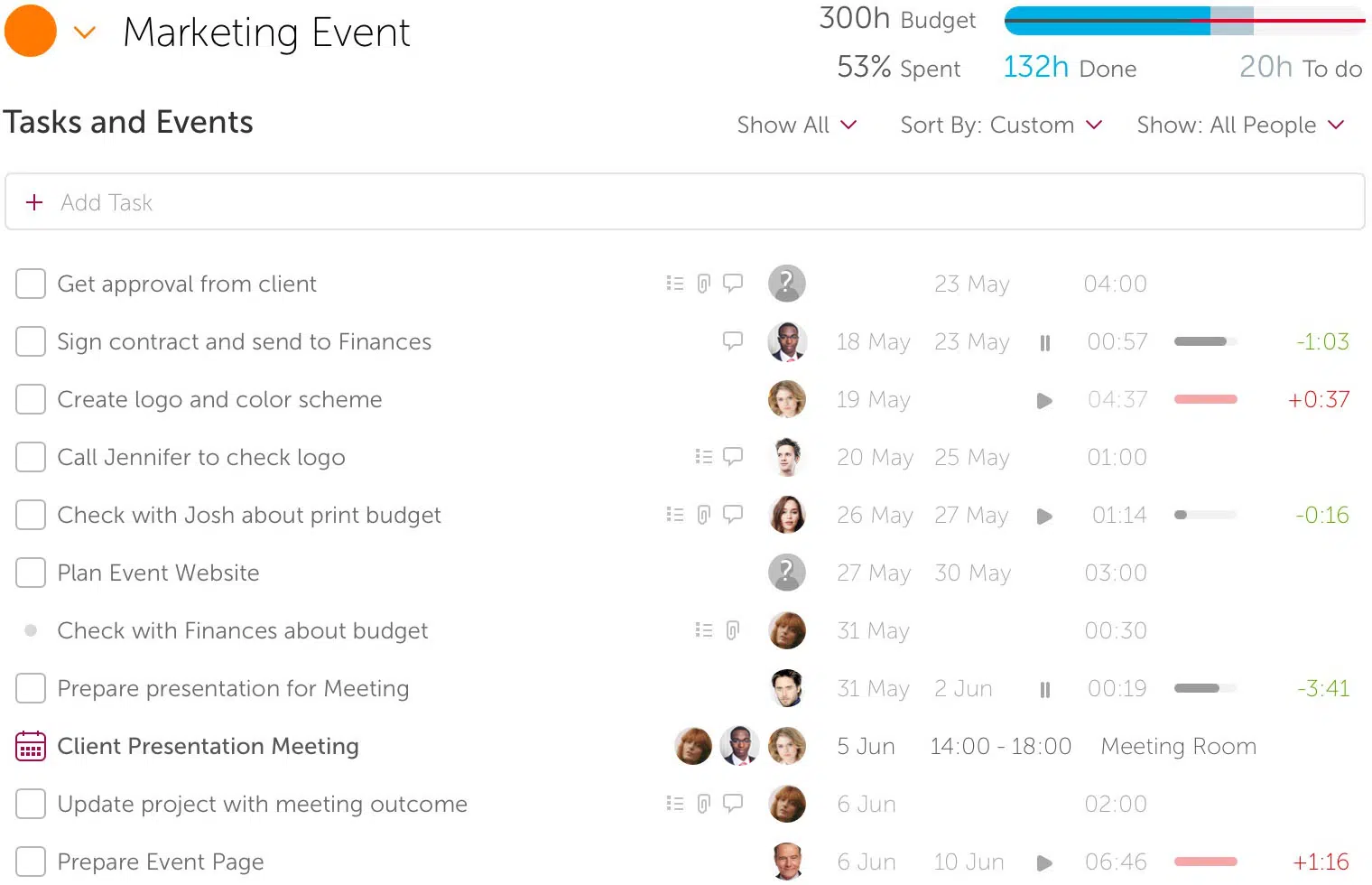Screen dimensions: 1372x885
Task: Open comment bubble on Call Jennifer task
Action: click(x=733, y=457)
